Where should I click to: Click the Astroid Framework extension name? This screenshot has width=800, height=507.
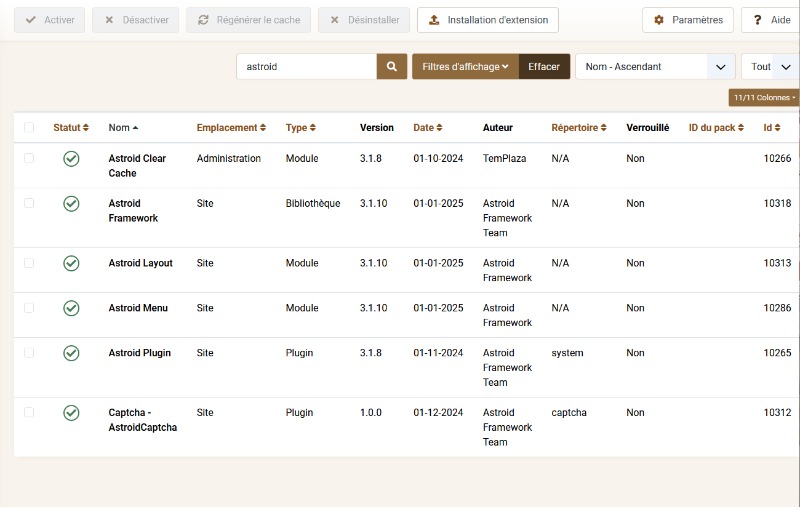(x=133, y=211)
